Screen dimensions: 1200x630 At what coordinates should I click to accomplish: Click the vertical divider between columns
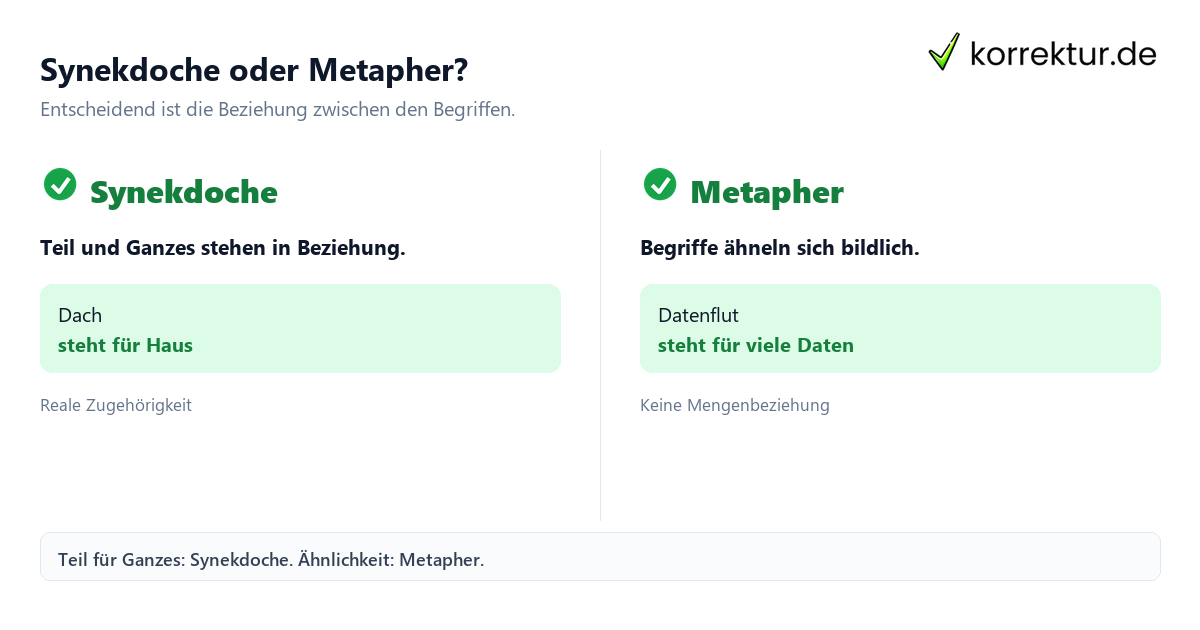[x=600, y=335]
